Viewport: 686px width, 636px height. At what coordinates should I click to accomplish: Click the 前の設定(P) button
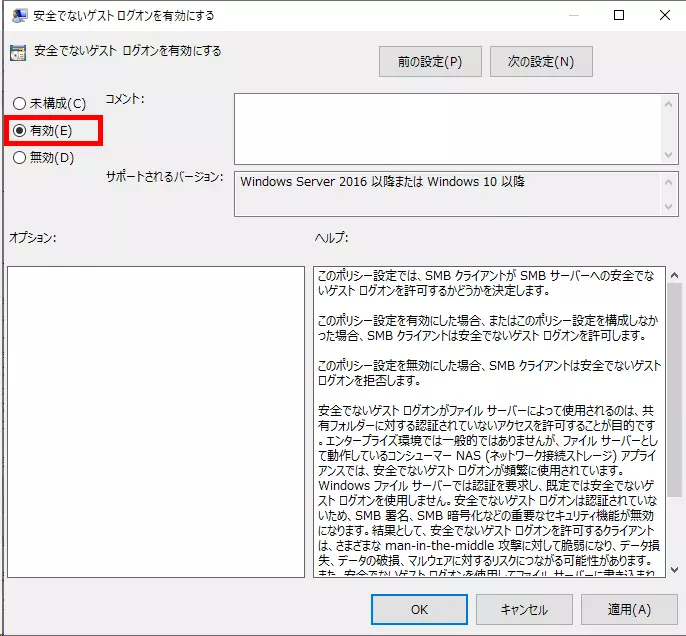430,62
